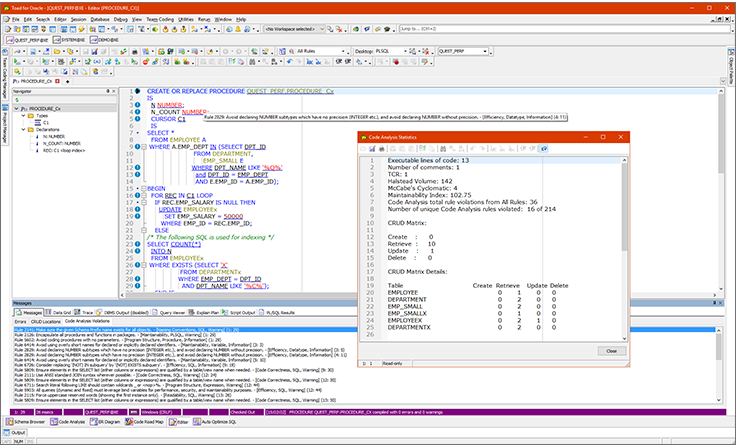Click the binoculars find icon in editor toolbar
736x447 pixels.
(x=253, y=62)
